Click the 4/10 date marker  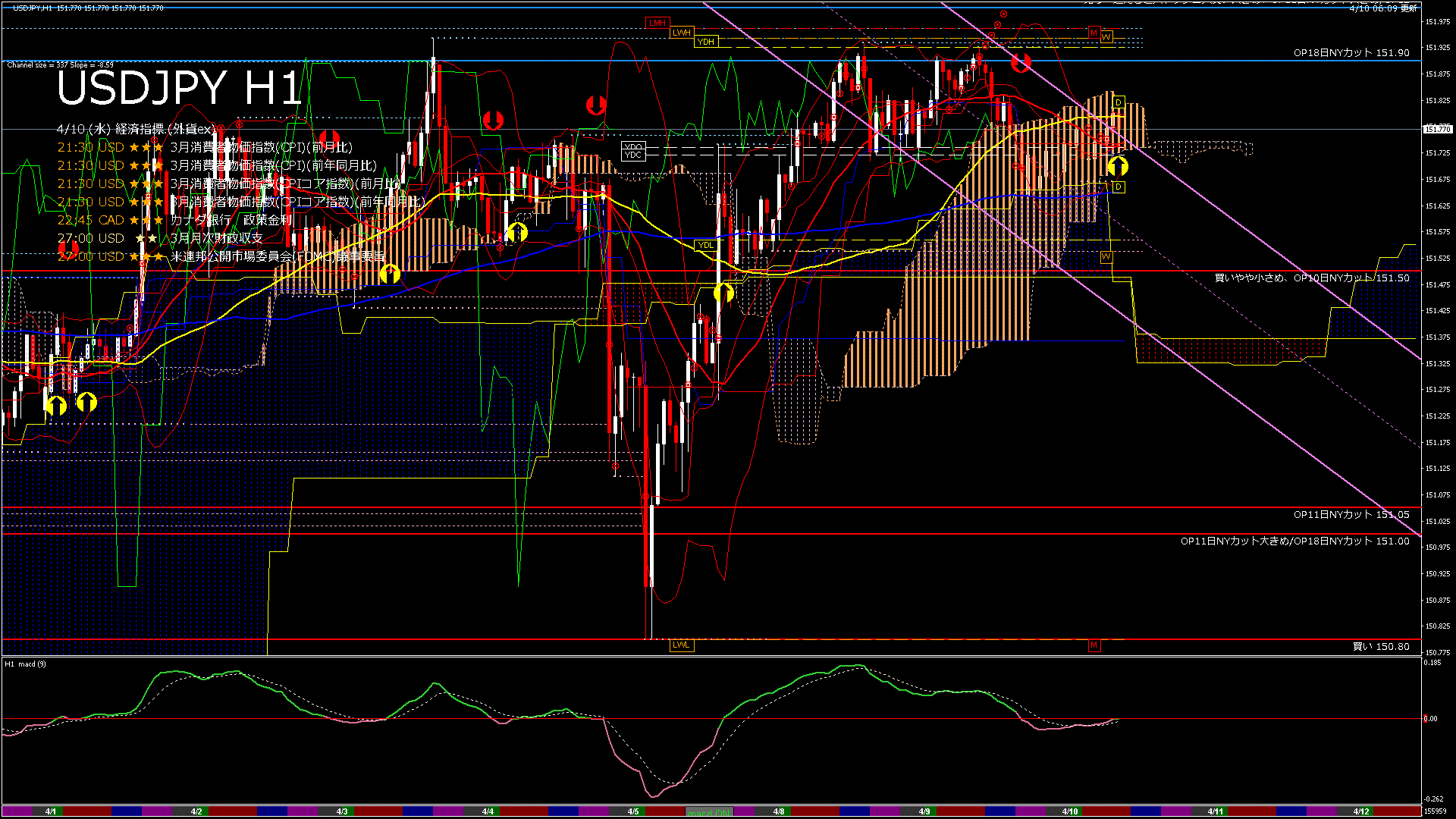pos(1070,811)
